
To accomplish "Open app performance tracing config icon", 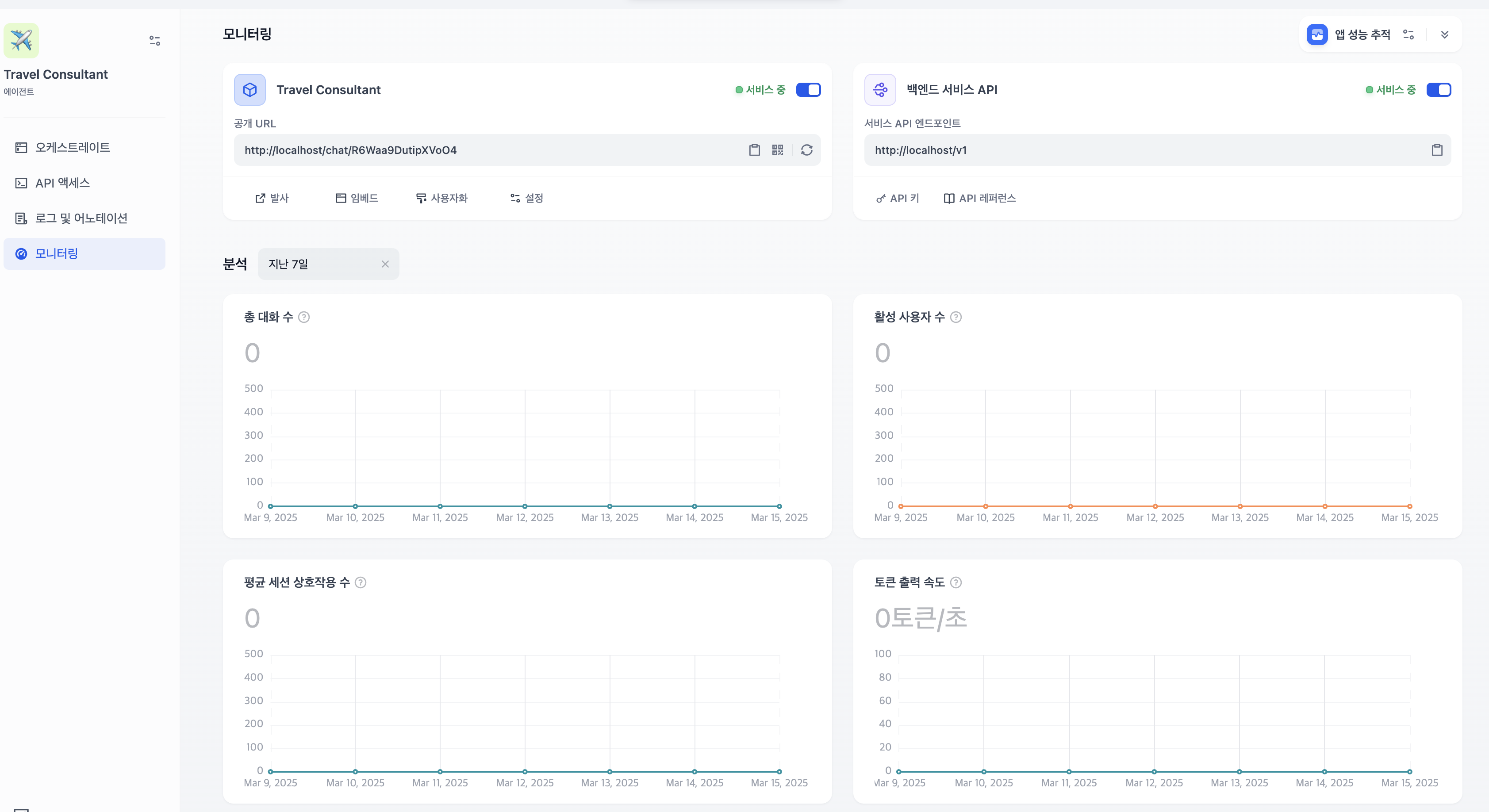I will coord(1408,34).
